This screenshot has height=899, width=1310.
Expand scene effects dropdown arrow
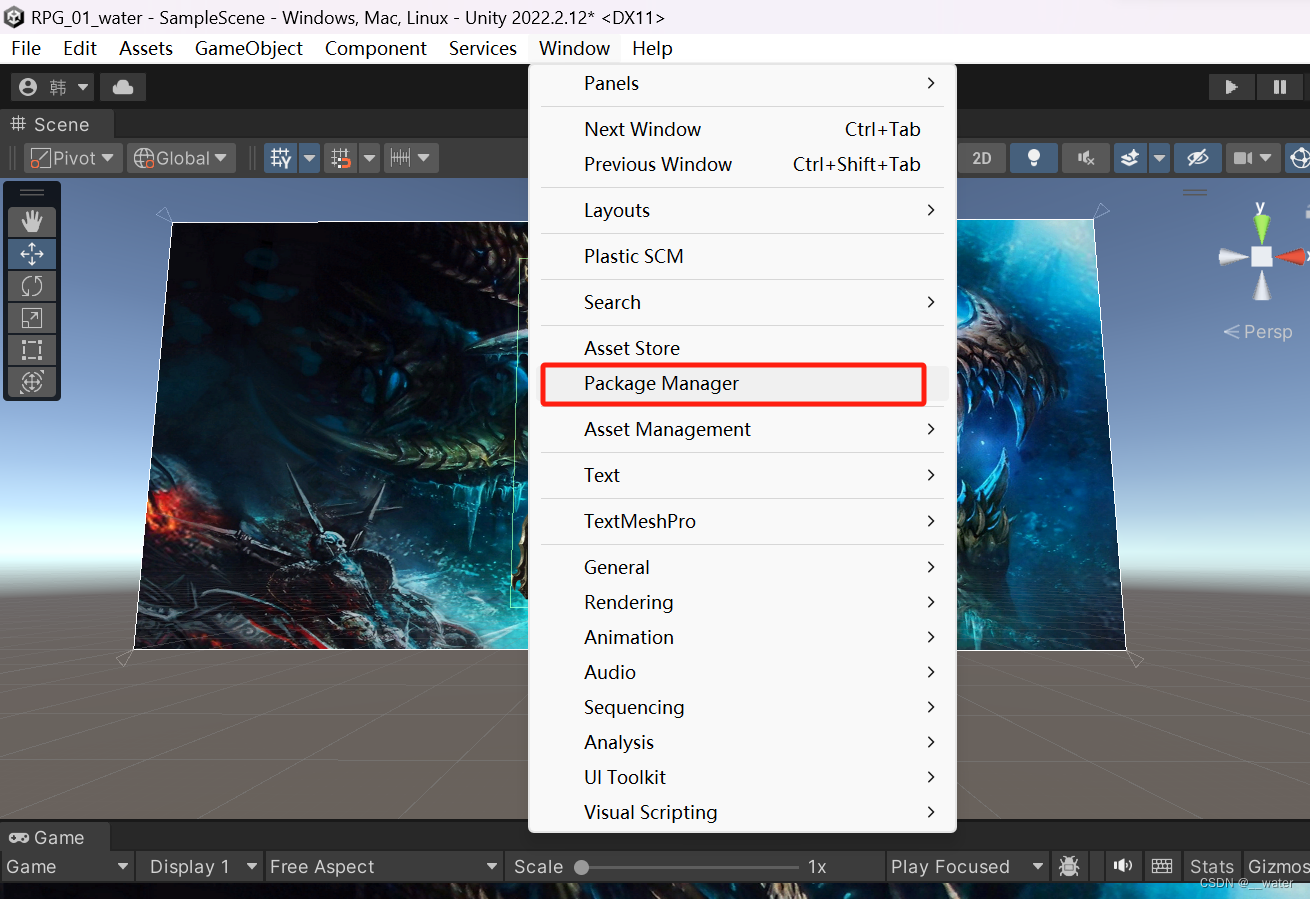(x=1159, y=158)
